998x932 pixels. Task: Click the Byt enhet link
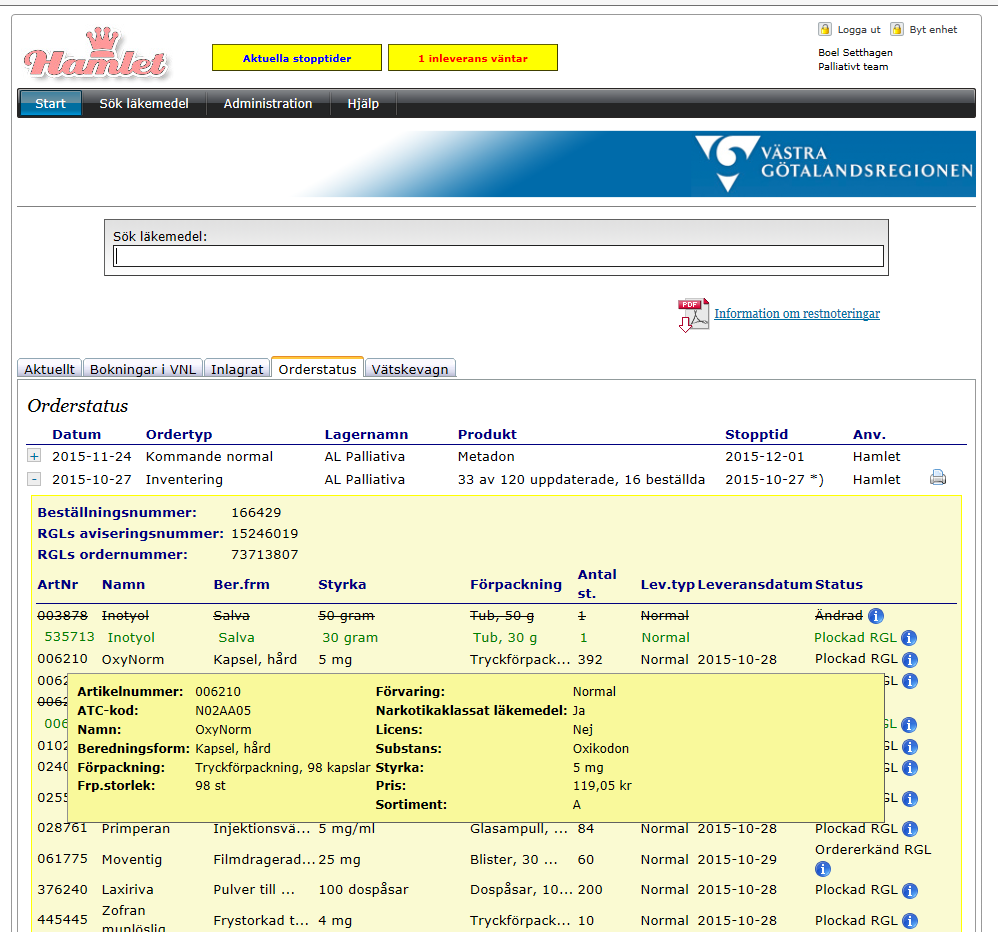click(933, 29)
